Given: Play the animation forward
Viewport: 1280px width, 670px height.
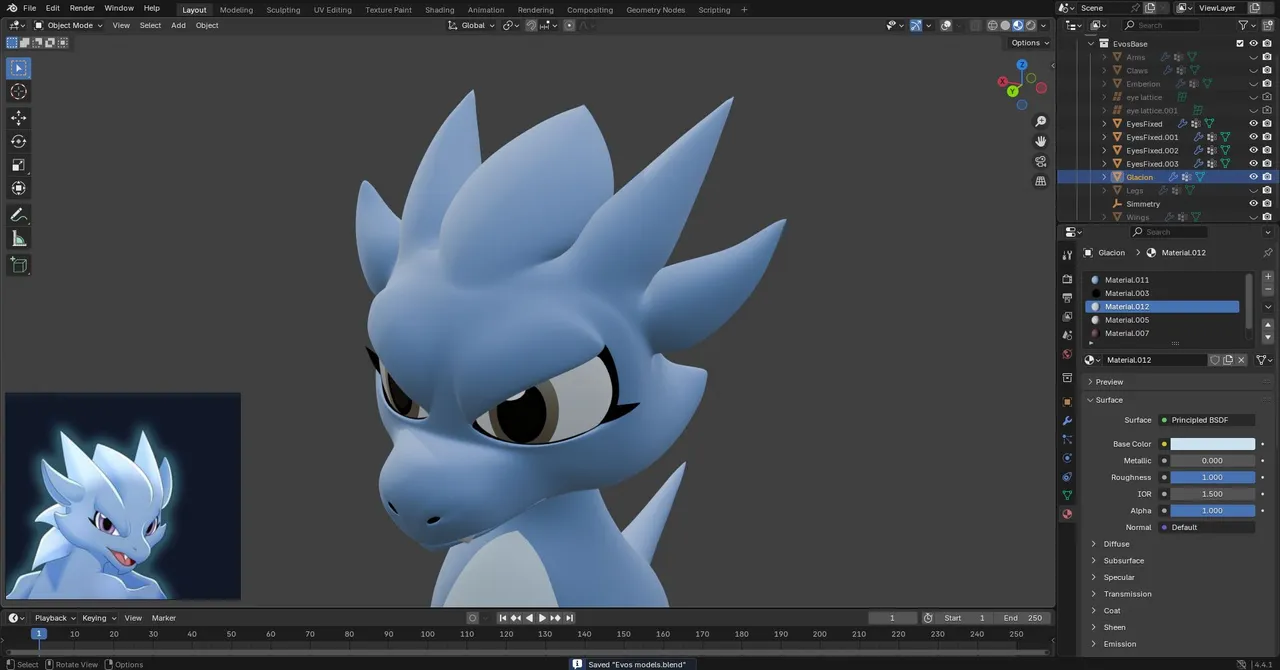Looking at the screenshot, I should click(542, 618).
